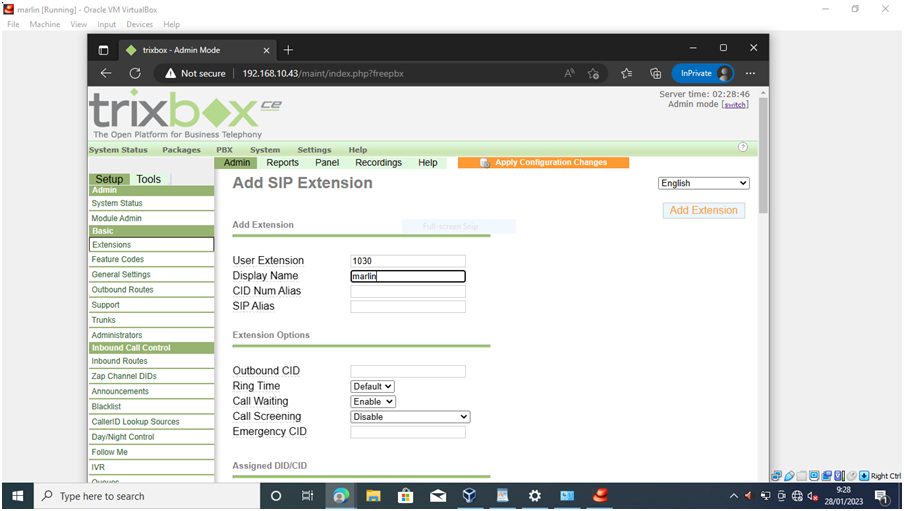Open File Explorer from taskbar
This screenshot has width=904, height=511.
point(373,496)
